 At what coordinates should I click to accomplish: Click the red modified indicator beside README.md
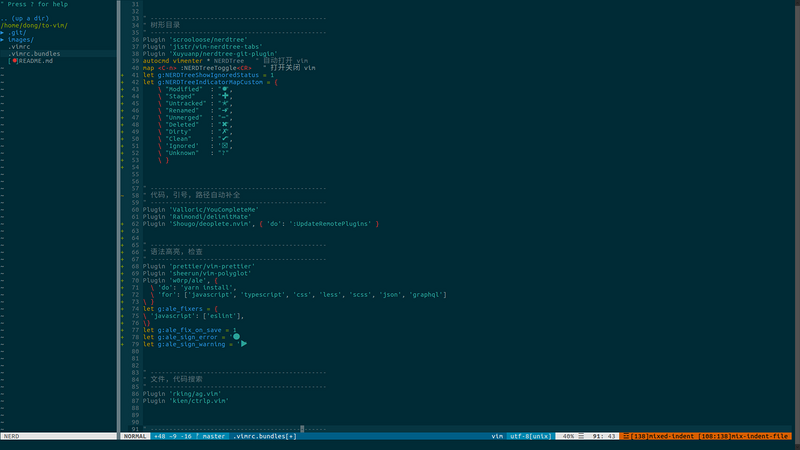[x=15, y=61]
